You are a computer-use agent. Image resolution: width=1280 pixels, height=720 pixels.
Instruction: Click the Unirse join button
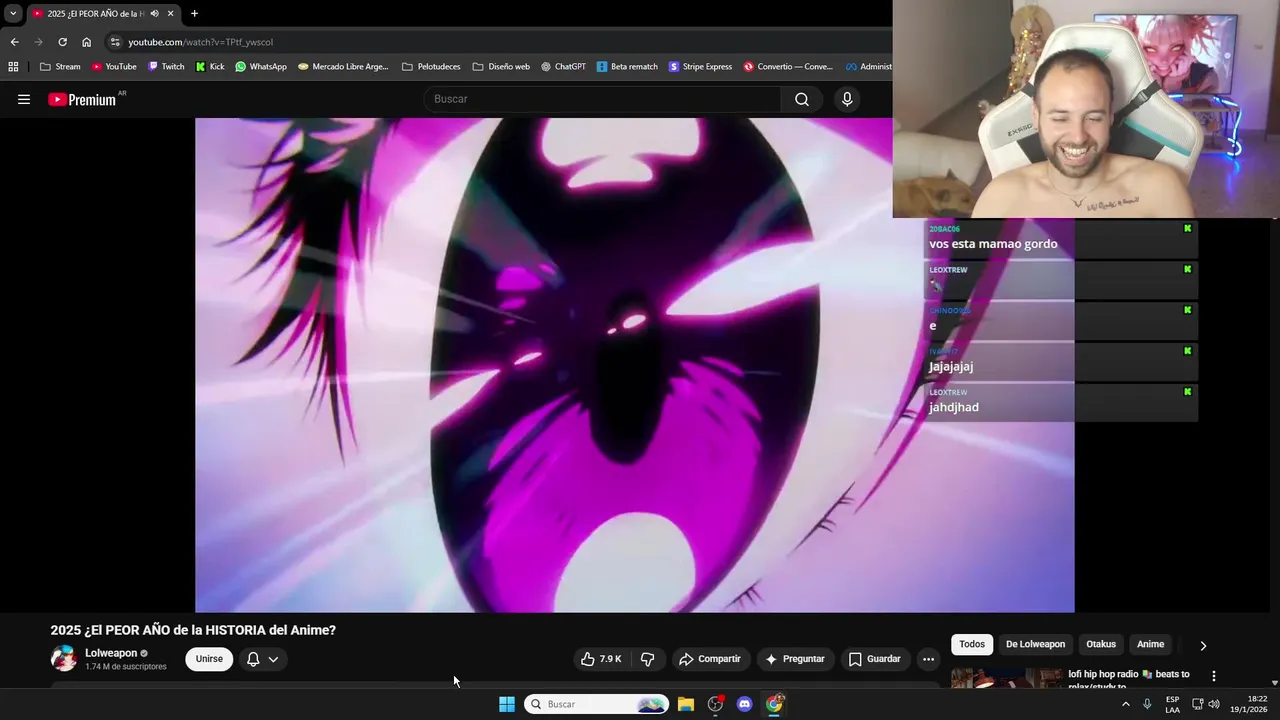click(x=209, y=659)
